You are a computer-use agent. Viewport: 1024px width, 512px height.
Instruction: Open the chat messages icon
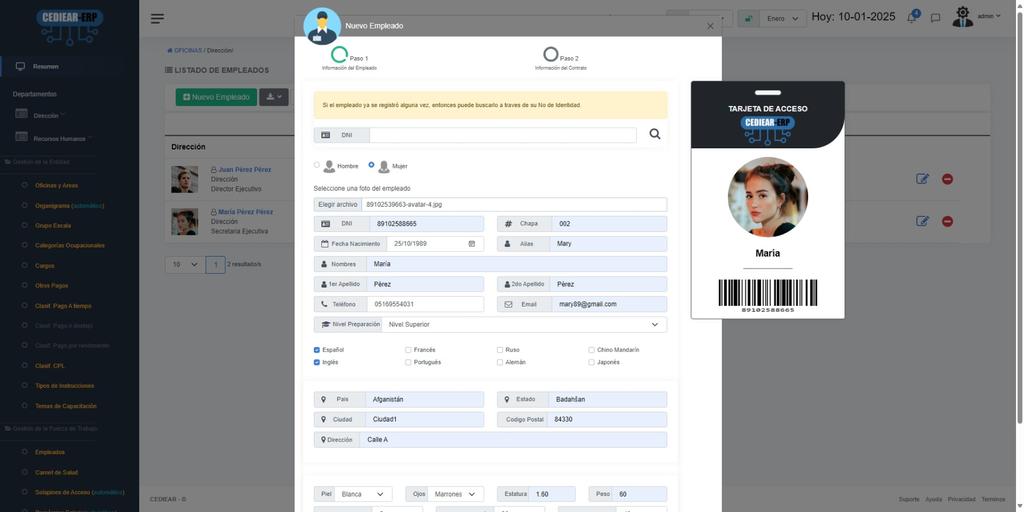coord(935,18)
